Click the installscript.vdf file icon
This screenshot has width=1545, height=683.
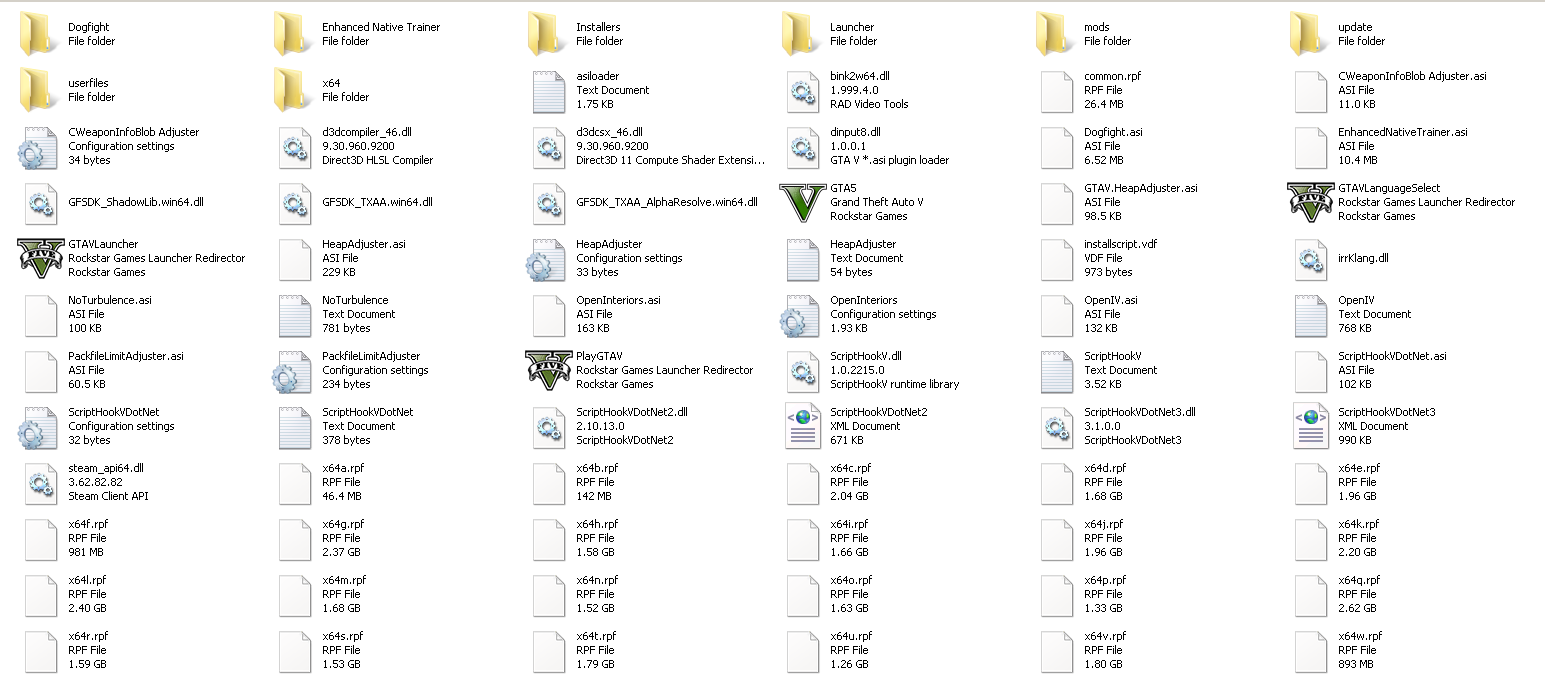click(x=1056, y=258)
